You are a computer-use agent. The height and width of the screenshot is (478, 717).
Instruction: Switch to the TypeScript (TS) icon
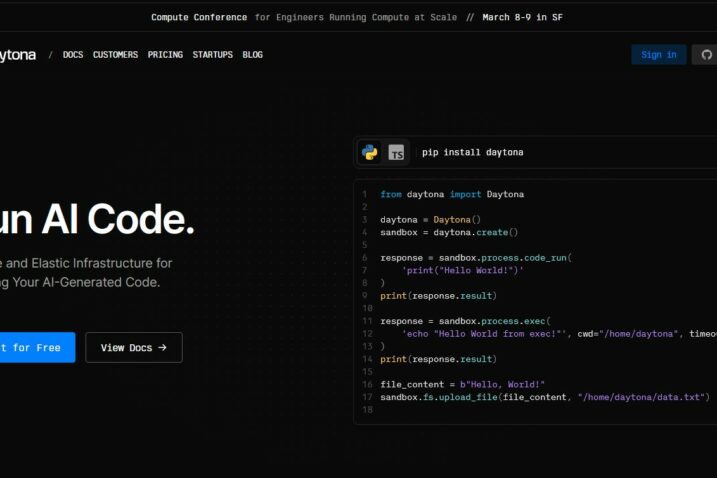pos(397,152)
